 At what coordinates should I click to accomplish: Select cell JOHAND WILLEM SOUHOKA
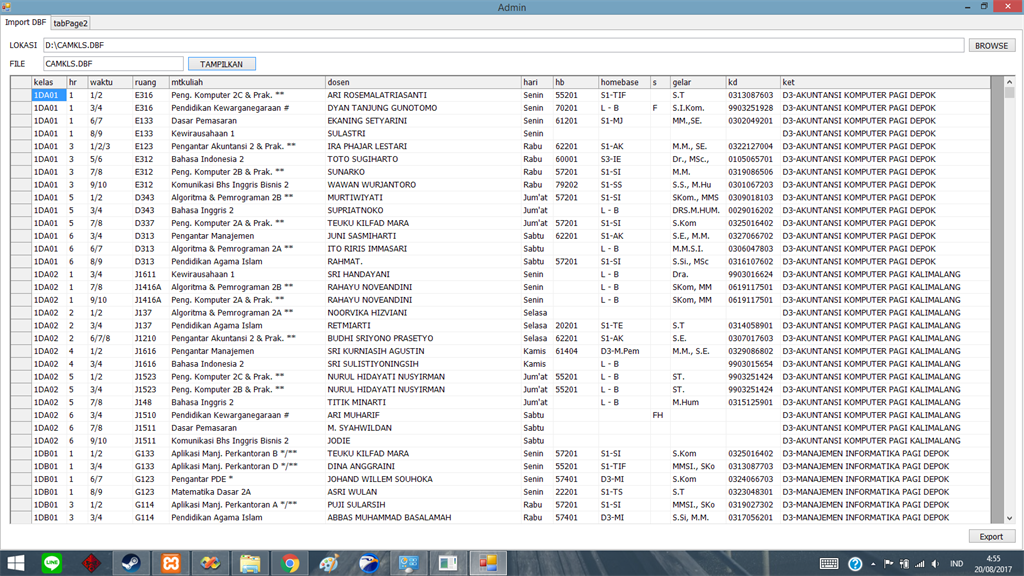coord(423,479)
